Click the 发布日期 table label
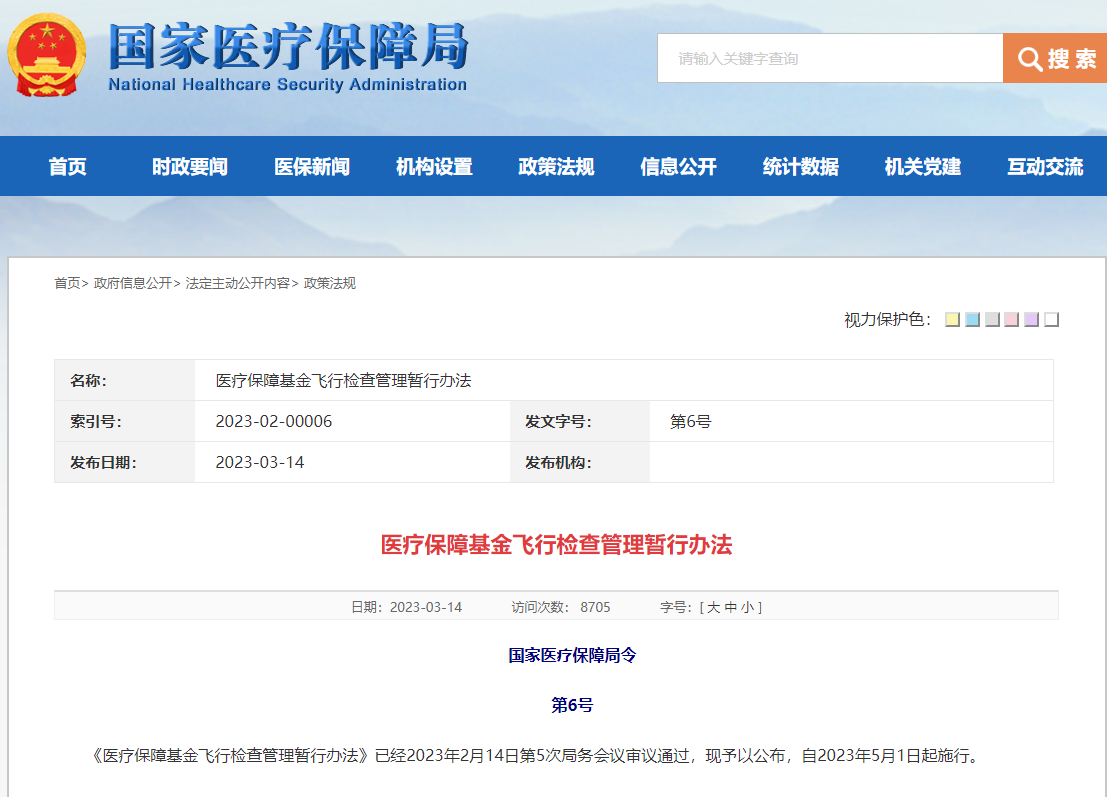The width and height of the screenshot is (1107, 797). tap(103, 462)
